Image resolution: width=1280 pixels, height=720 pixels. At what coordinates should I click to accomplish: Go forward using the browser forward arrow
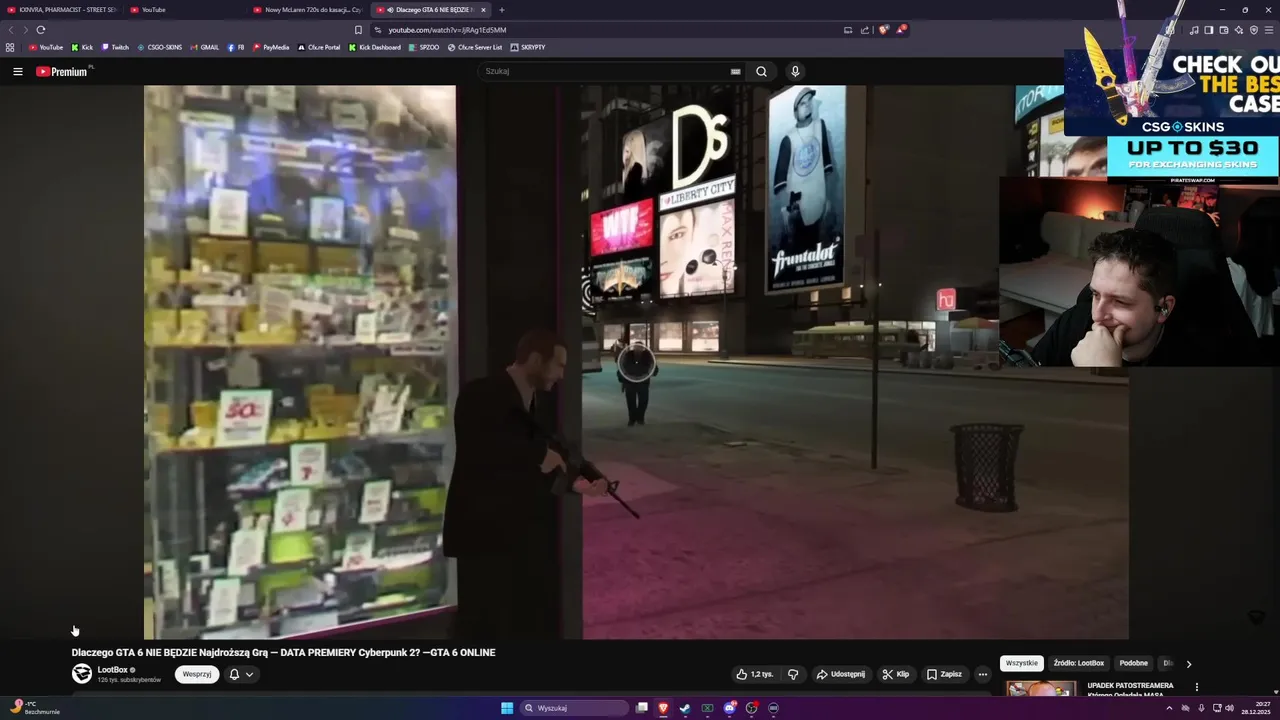(x=25, y=30)
